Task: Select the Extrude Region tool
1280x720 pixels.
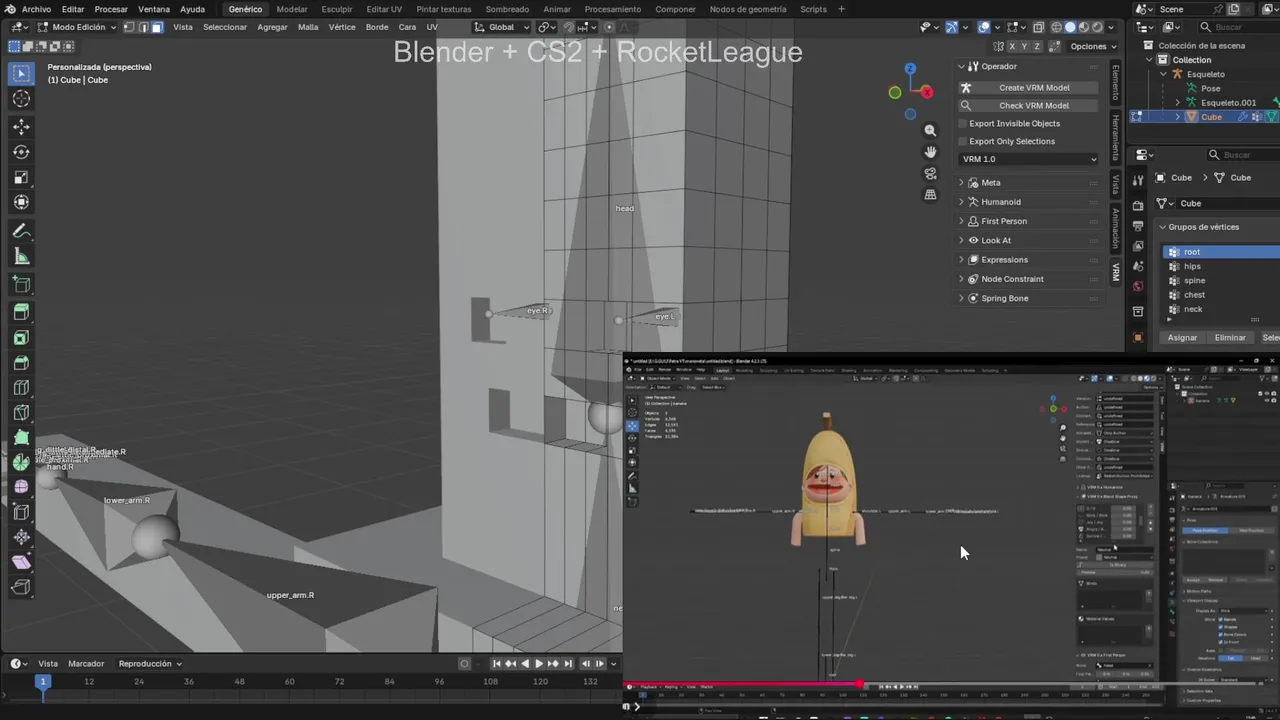Action: (x=21, y=313)
